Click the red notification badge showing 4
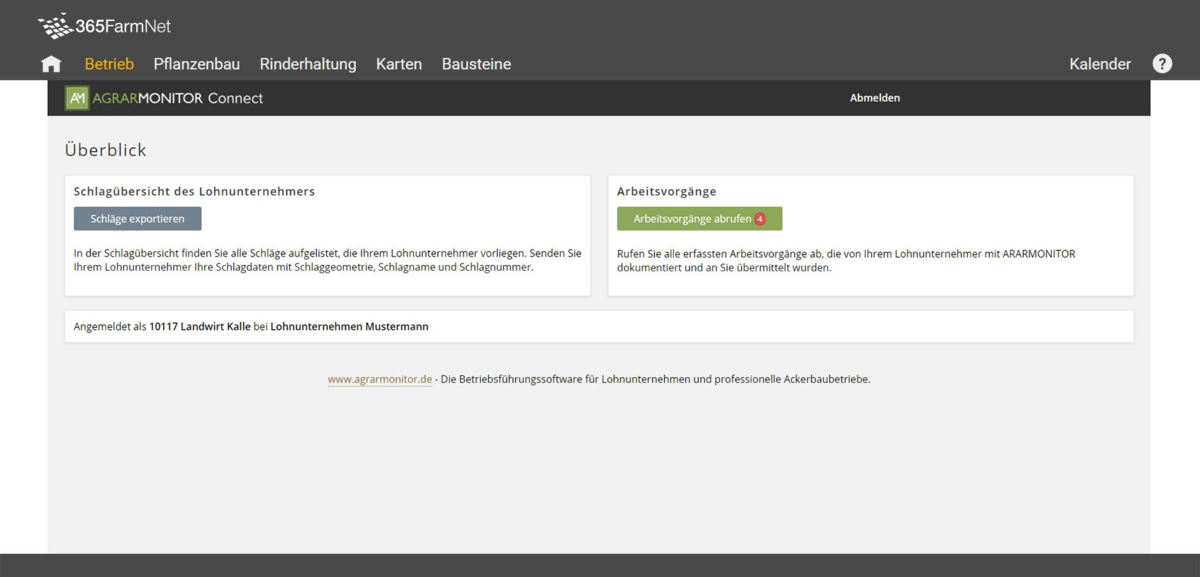Viewport: 1200px width, 577px height. click(760, 219)
